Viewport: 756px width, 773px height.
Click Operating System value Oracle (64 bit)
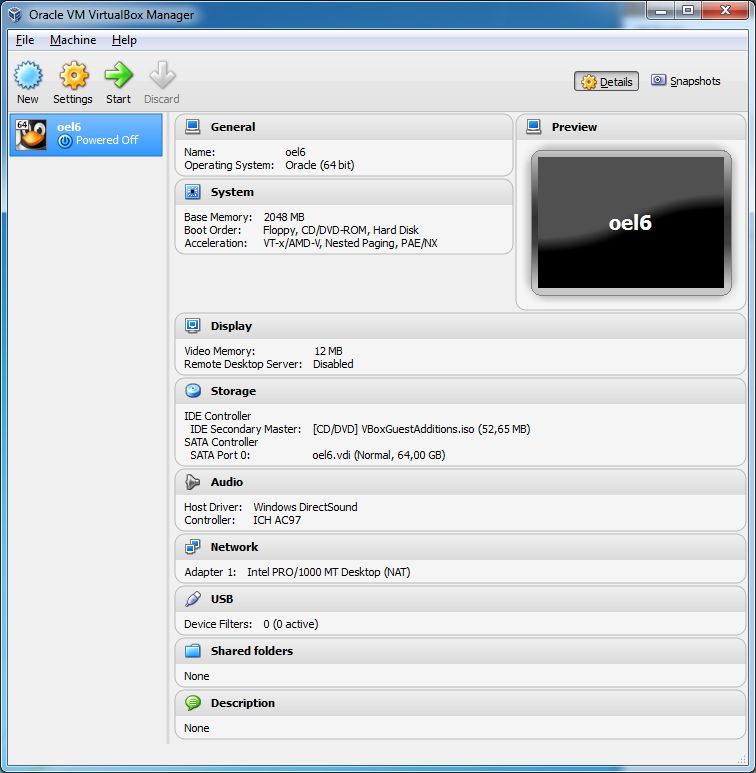pos(319,165)
